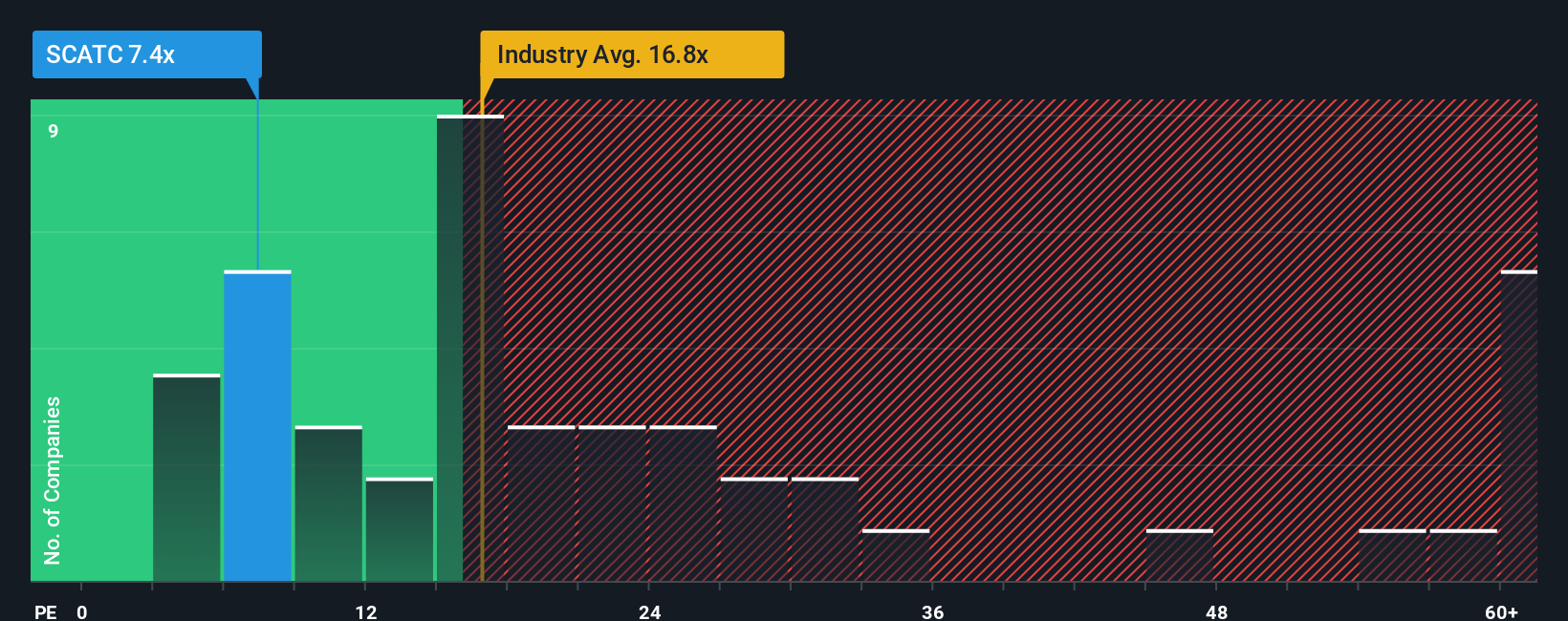Click the bar ending at the PE 24 tick
Viewport: 1568px width, 621px height.
612,503
